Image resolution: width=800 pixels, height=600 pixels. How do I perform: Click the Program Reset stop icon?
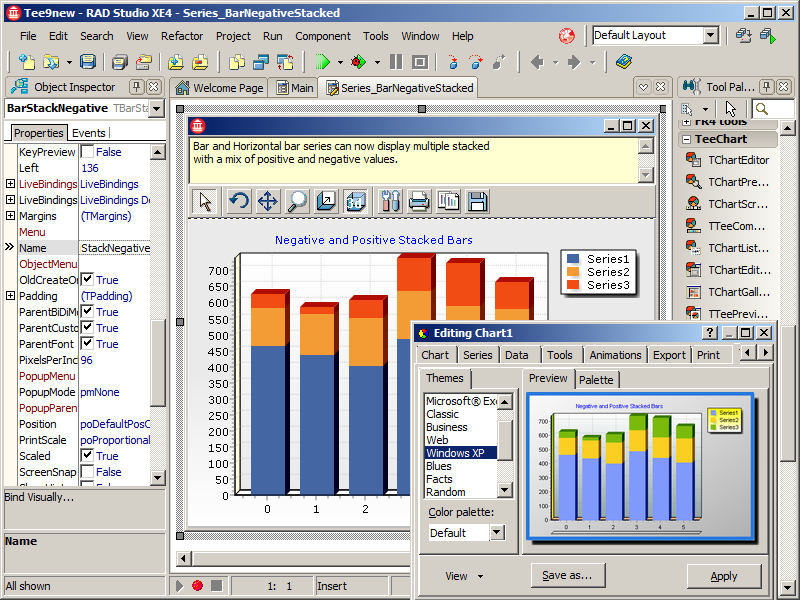coord(420,62)
